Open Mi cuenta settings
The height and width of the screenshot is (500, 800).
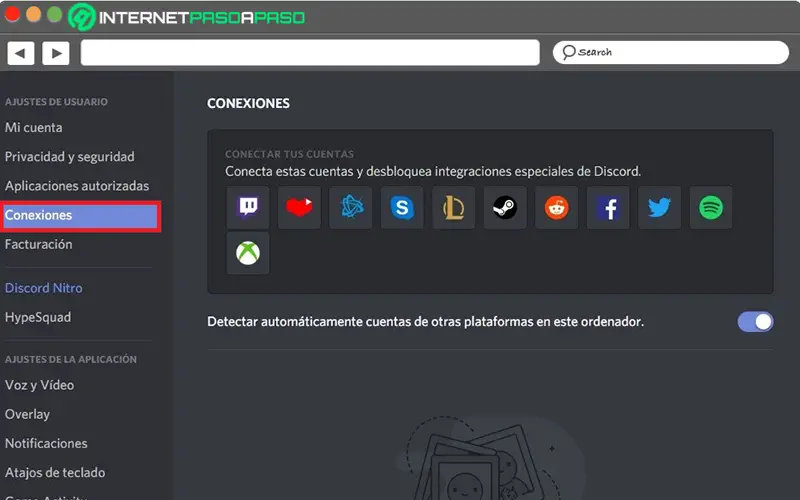pyautogui.click(x=34, y=128)
